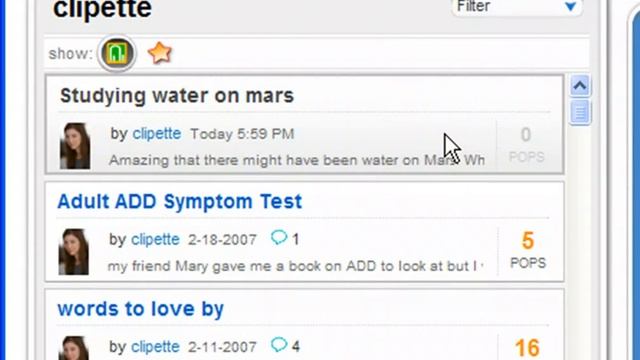The height and width of the screenshot is (360, 640).
Task: Click the comment bubble icon showing 1
Action: 279,237
